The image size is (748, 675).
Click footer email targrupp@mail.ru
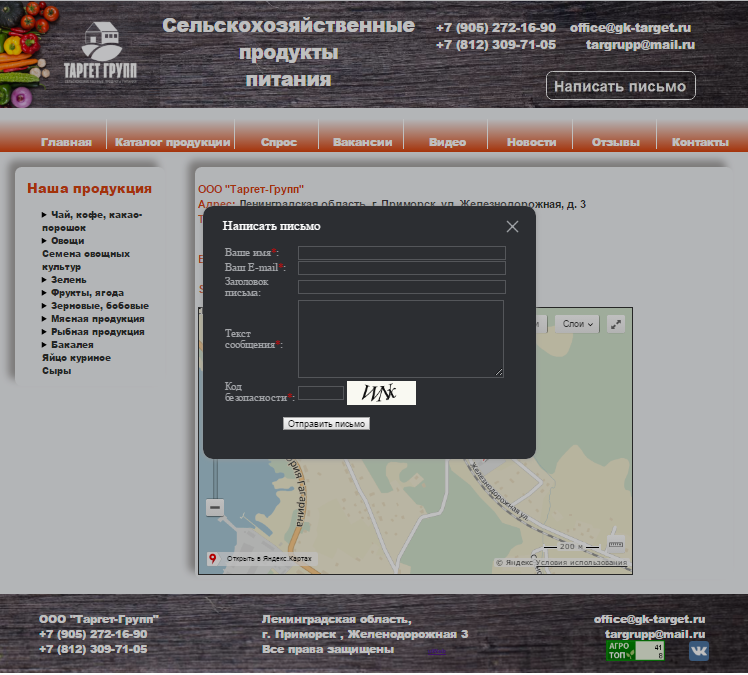tap(655, 634)
